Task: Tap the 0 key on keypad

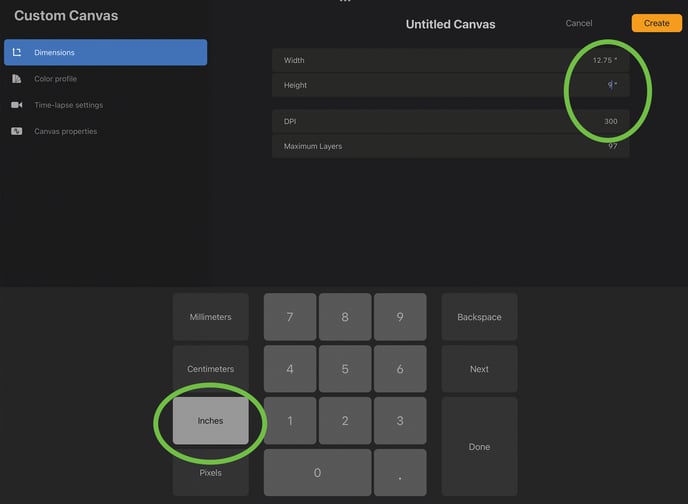Action: pos(317,472)
